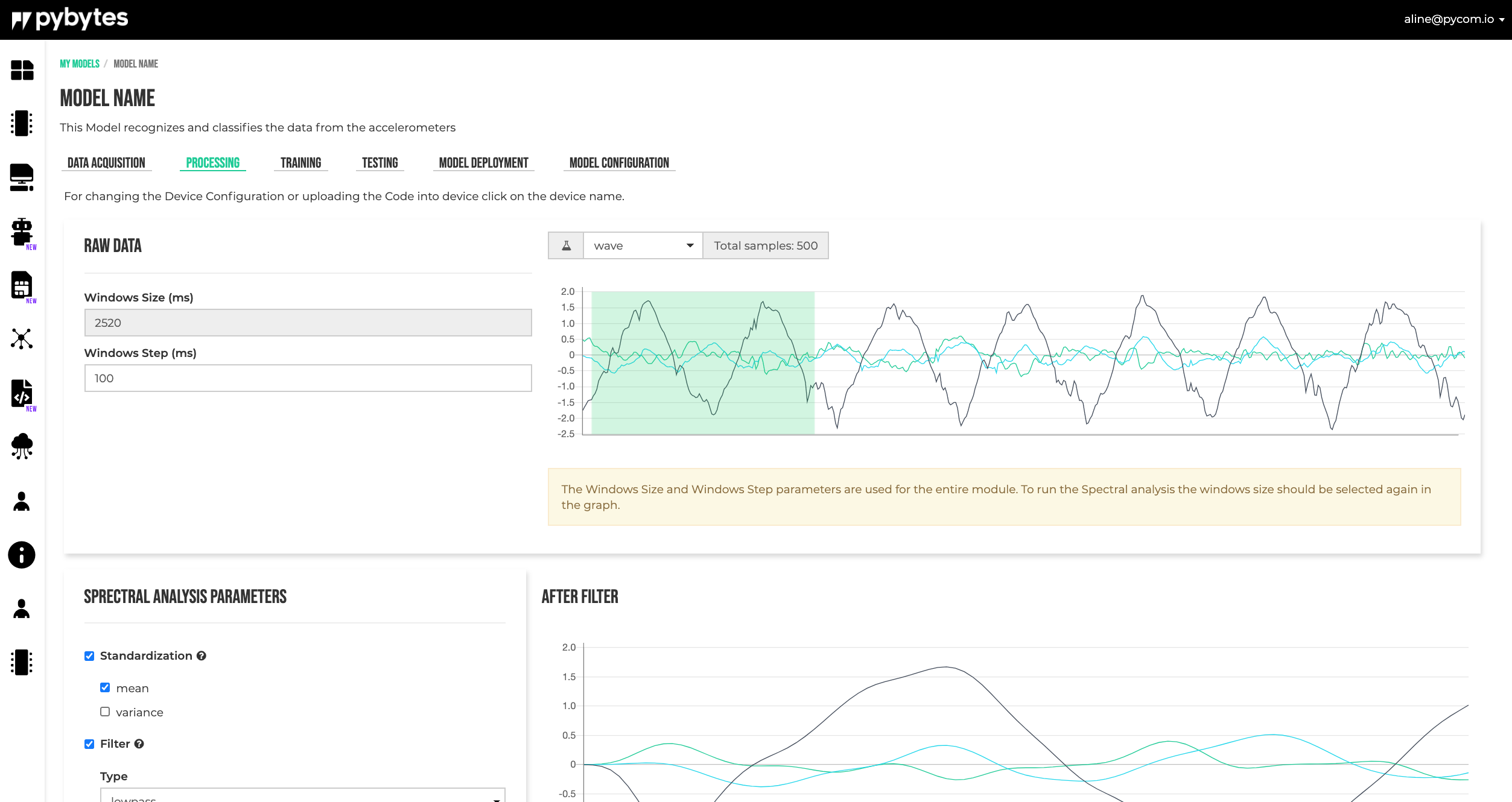Disable the mean checkbox
The width and height of the screenshot is (1512, 802).
pos(105,687)
